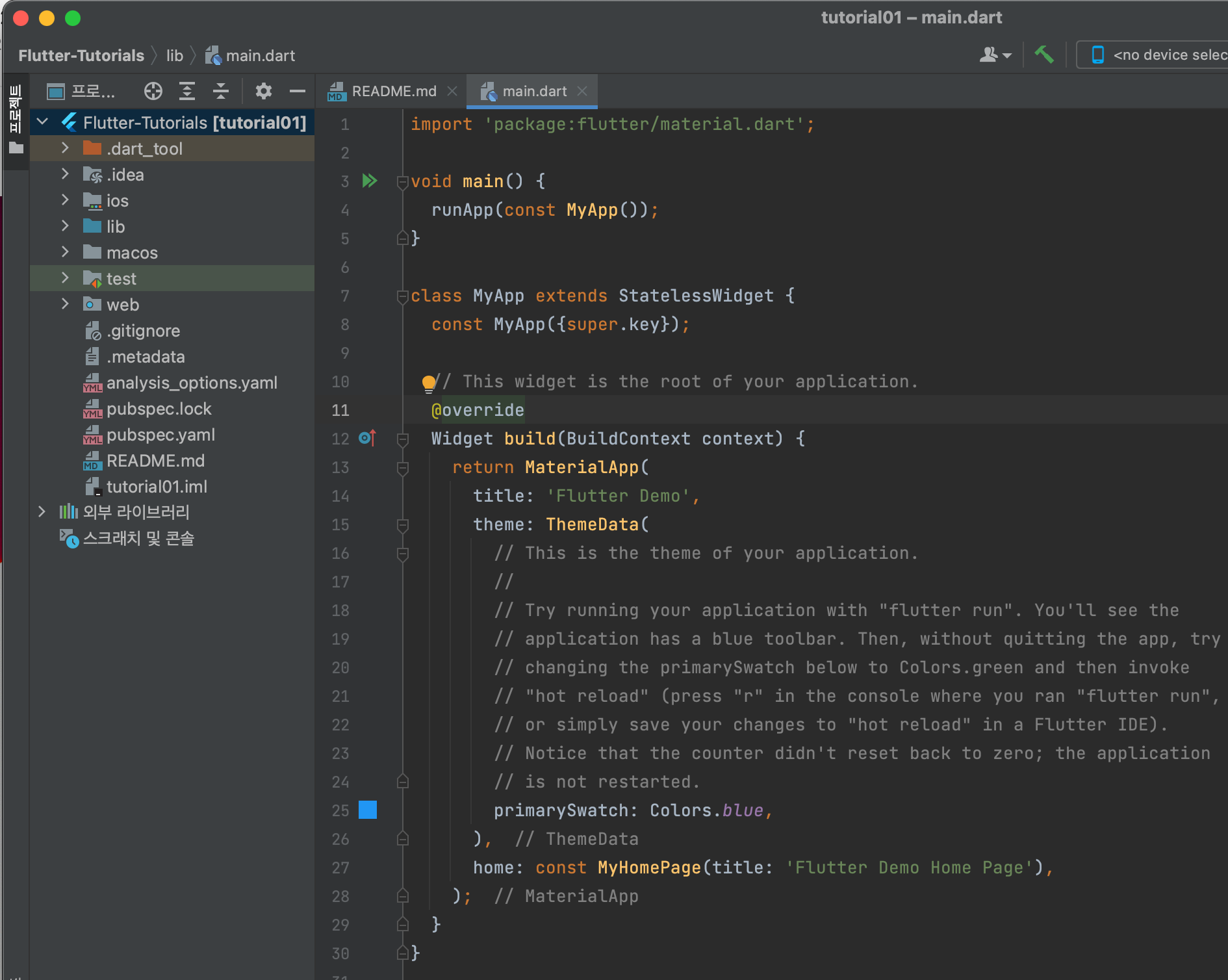1228x980 pixels.
Task: Fold the MaterialApp block at line 13
Action: (402, 467)
